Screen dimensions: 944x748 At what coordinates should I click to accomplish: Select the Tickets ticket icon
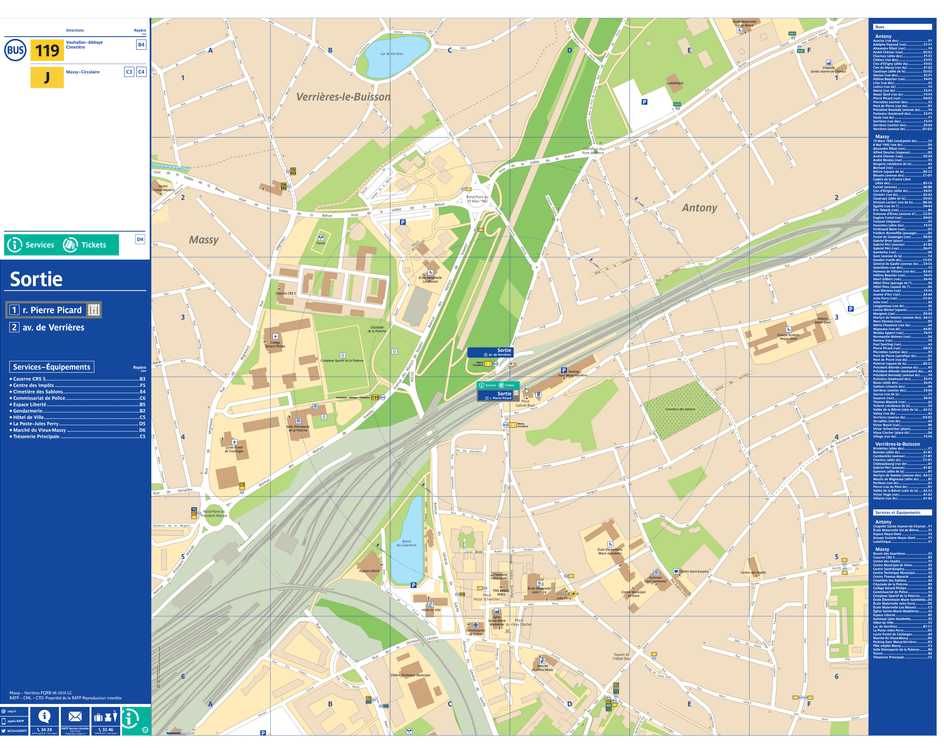pyautogui.click(x=70, y=245)
